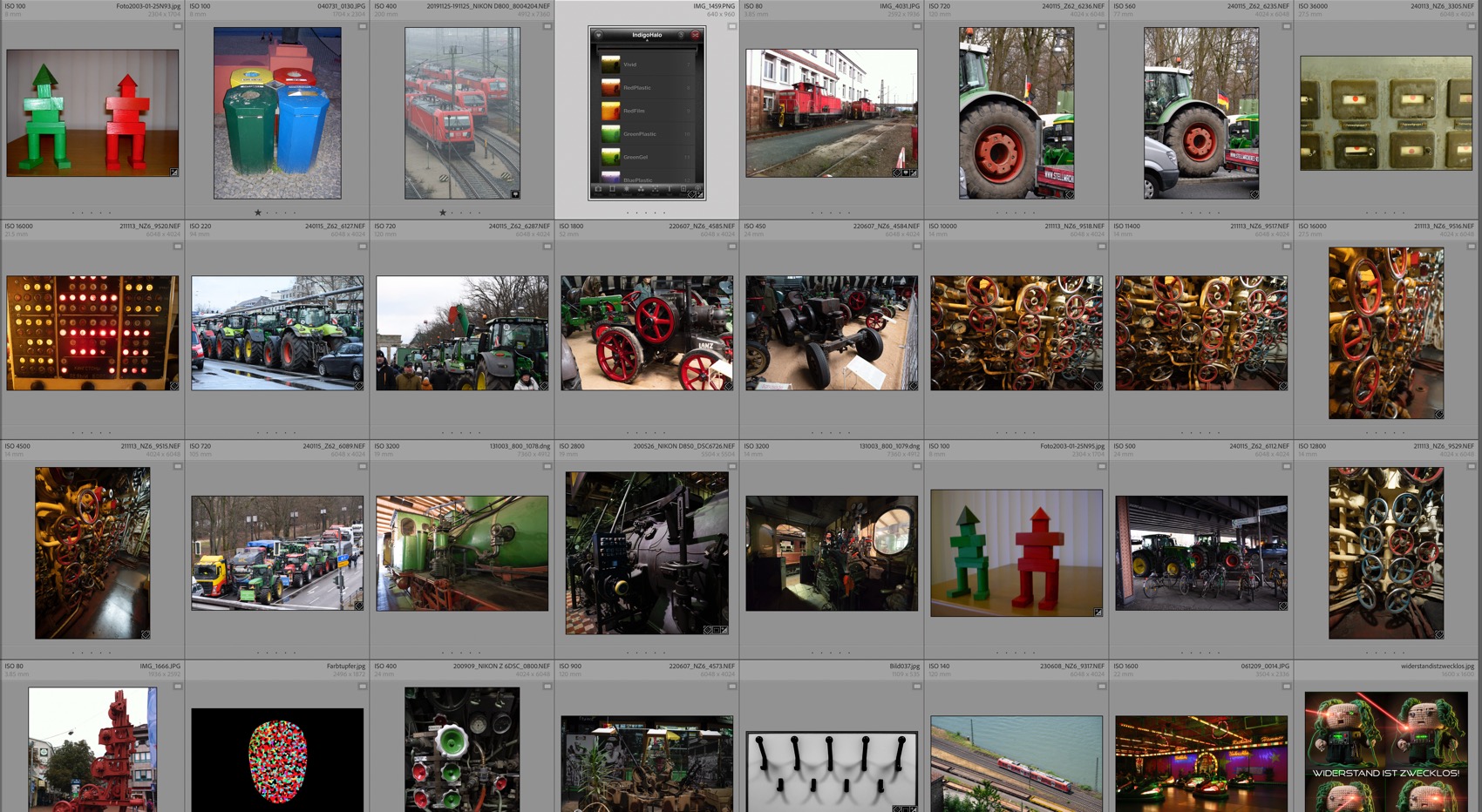
Task: Toggle flag on 240113_NZ6_3305.NEF cell
Action: pyautogui.click(x=1472, y=26)
